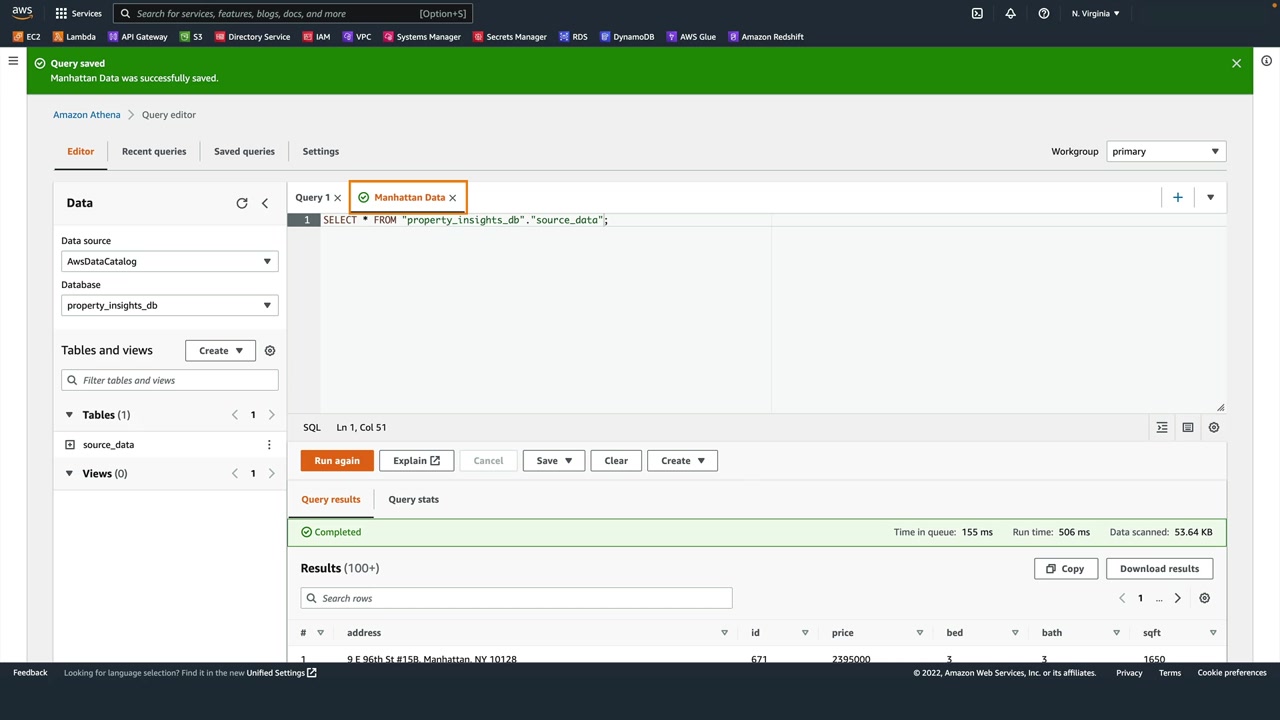
Task: Open the N. Virginia region dropdown
Action: click(x=1096, y=13)
